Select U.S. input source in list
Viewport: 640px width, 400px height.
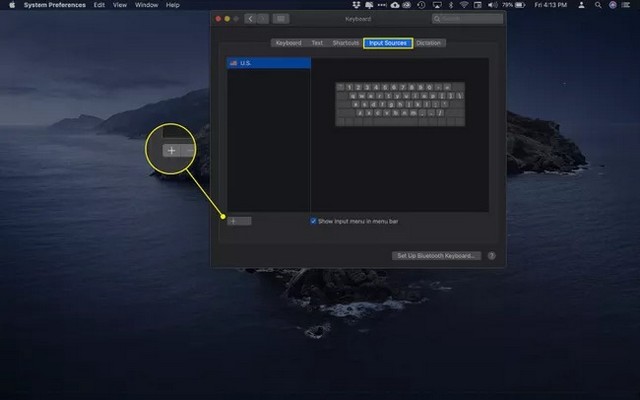click(x=269, y=63)
